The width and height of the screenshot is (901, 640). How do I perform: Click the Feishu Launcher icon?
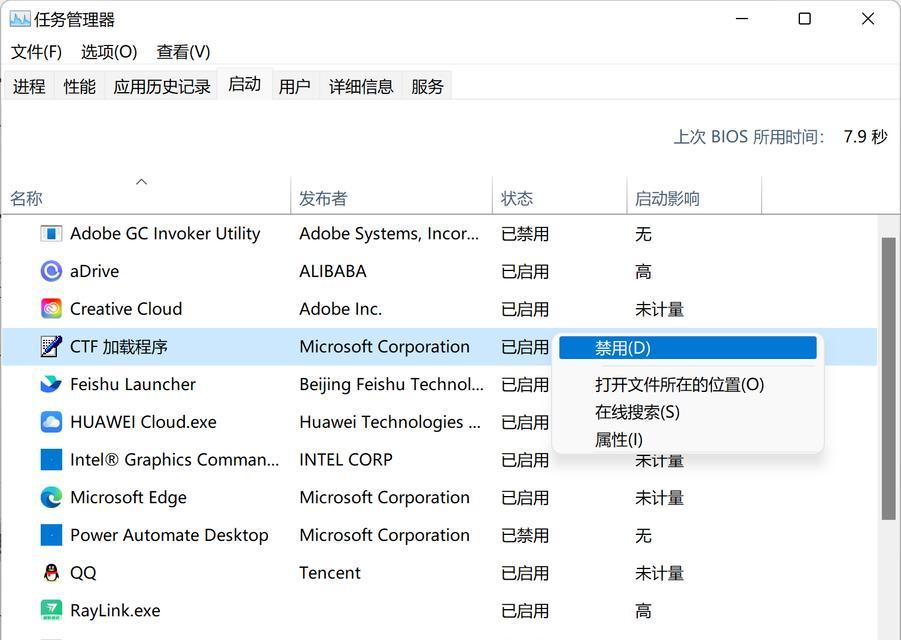pos(51,384)
